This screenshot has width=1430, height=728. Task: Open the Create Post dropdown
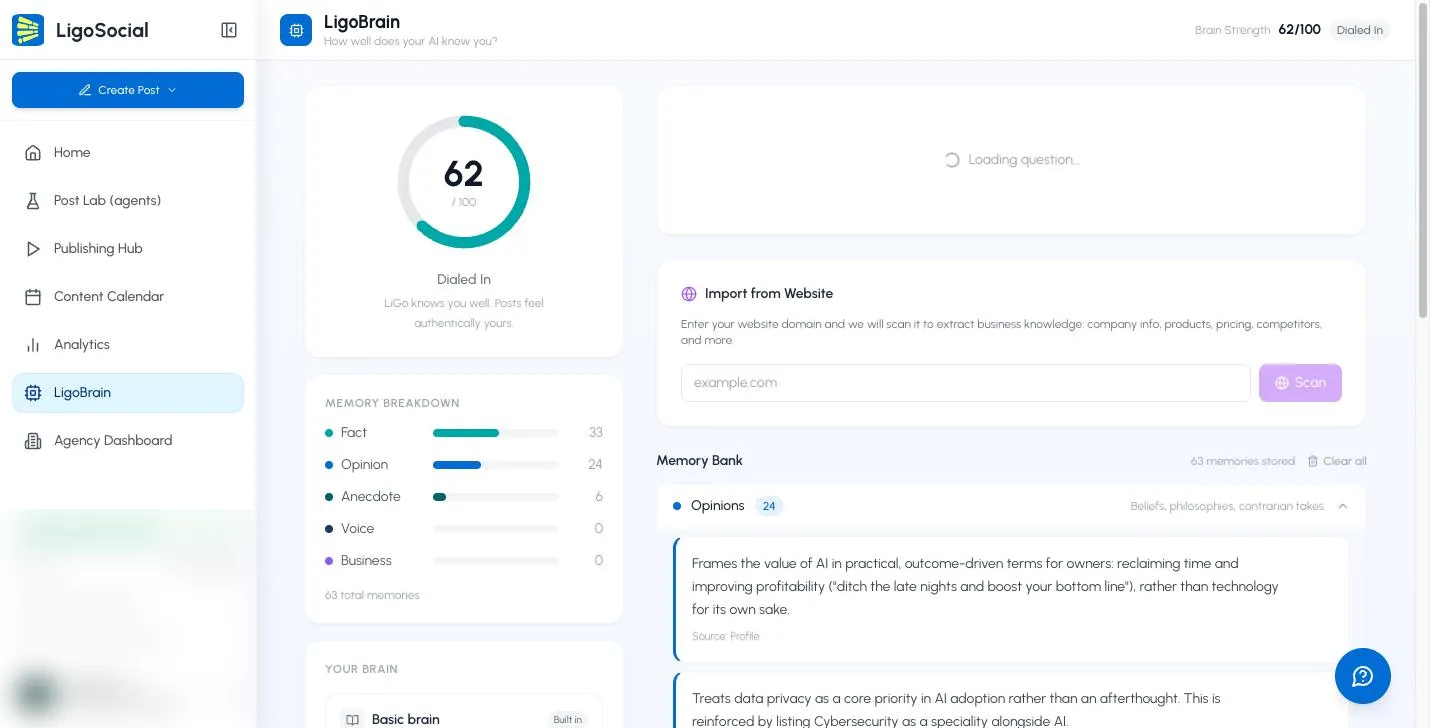click(128, 90)
